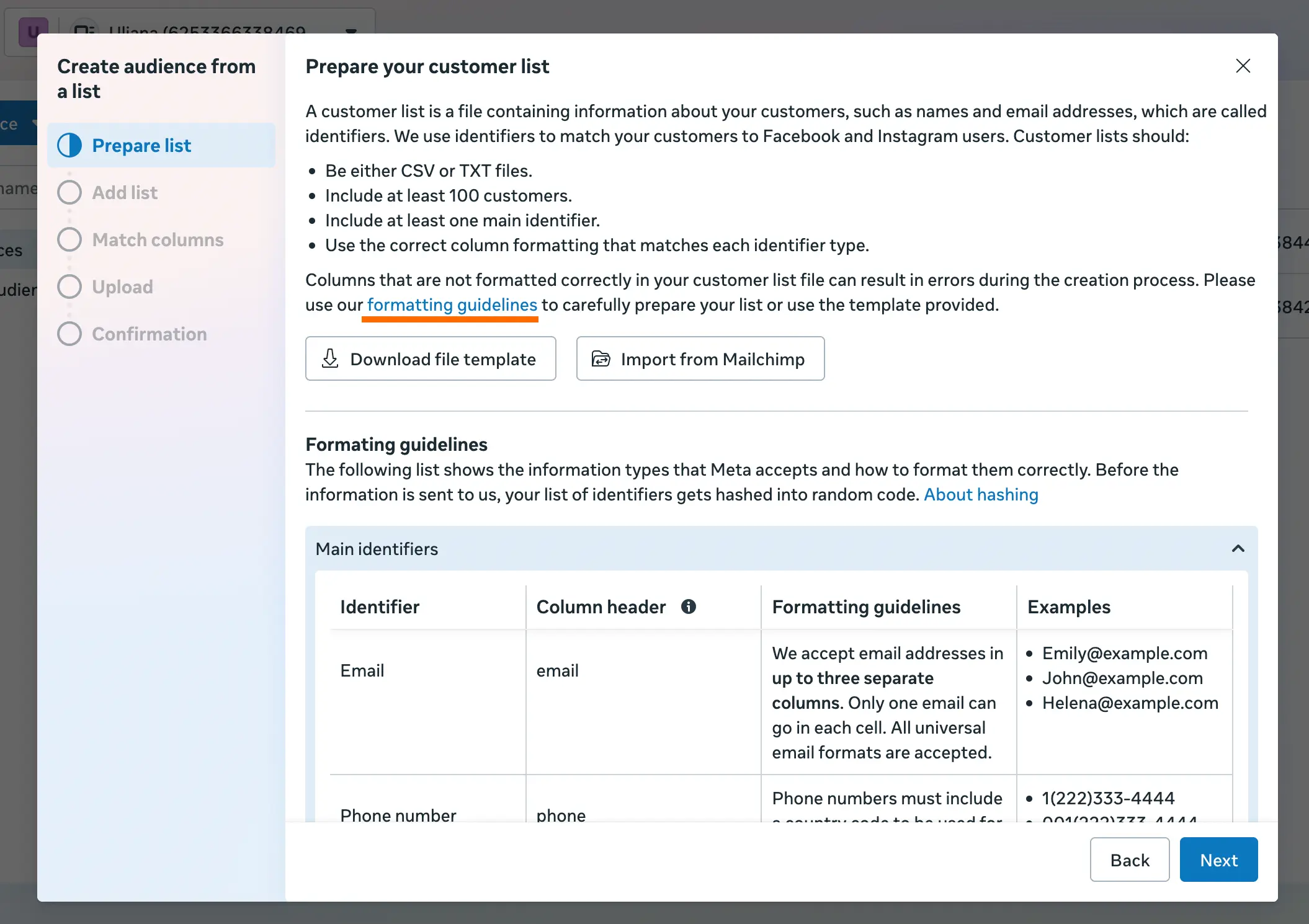The height and width of the screenshot is (924, 1309).
Task: Click the Next button
Action: (1218, 860)
